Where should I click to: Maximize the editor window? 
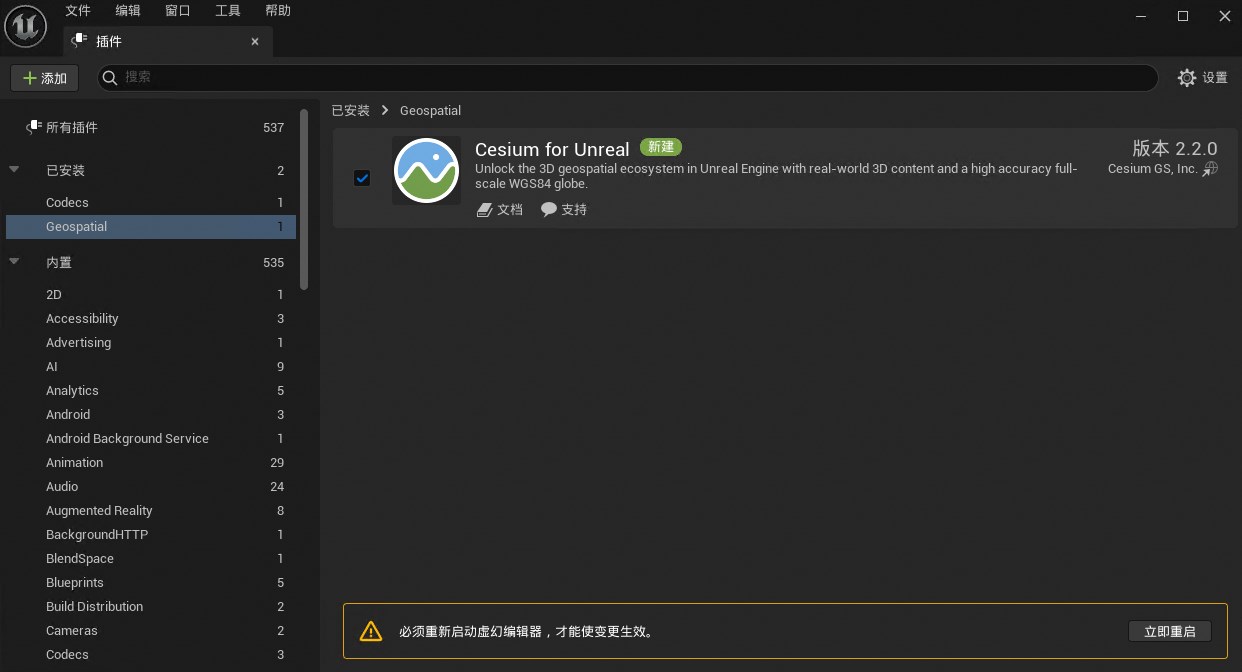point(1183,15)
